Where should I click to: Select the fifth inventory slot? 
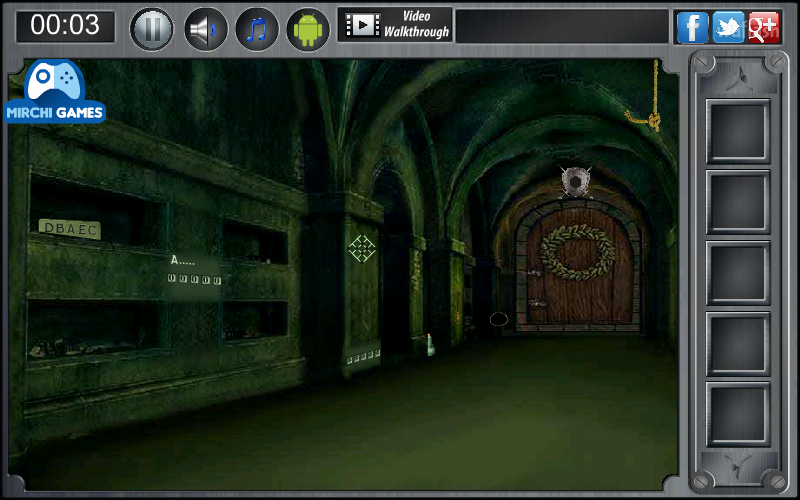click(x=738, y=414)
